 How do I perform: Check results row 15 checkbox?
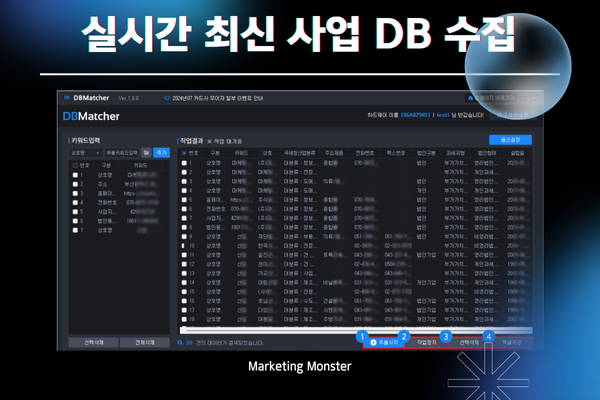pyautogui.click(x=184, y=292)
